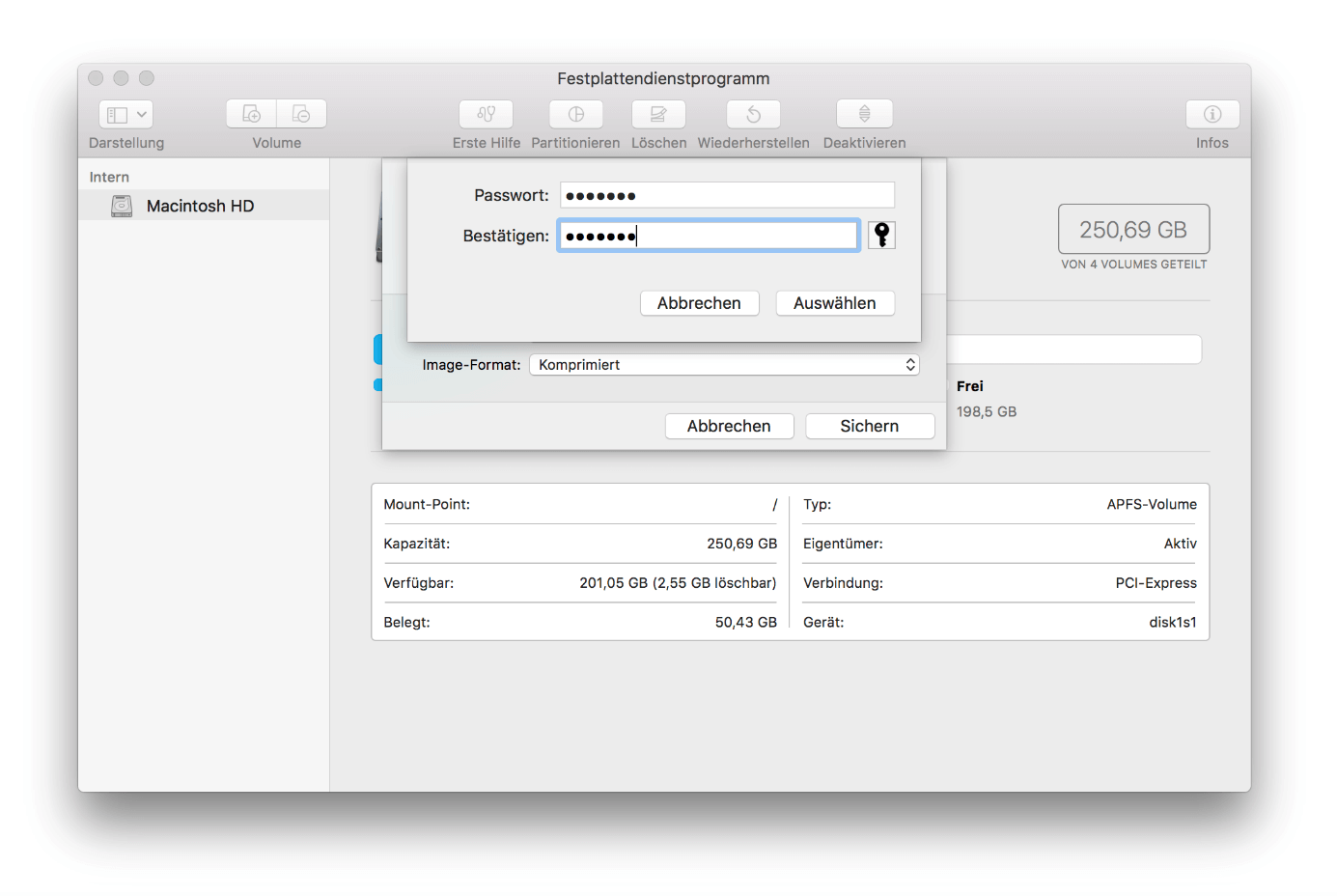Confirm the password with Auswählen

tap(835, 303)
